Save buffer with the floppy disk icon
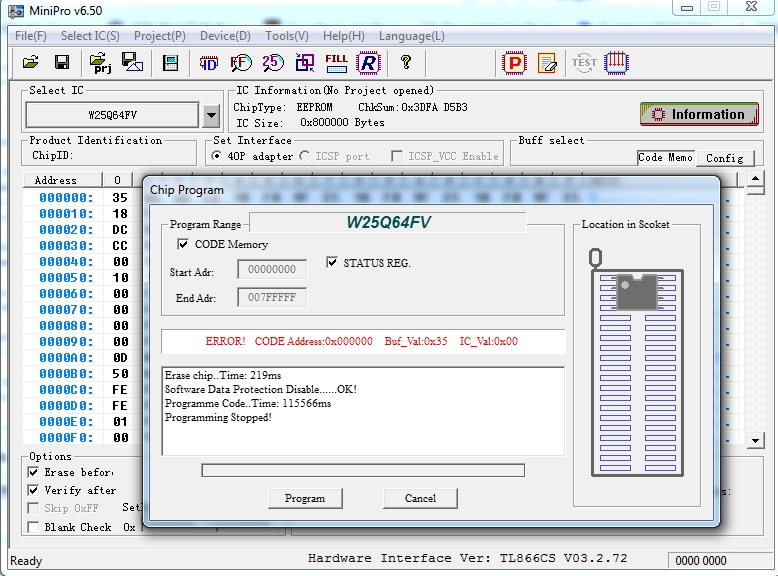778x576 pixels. pos(62,63)
